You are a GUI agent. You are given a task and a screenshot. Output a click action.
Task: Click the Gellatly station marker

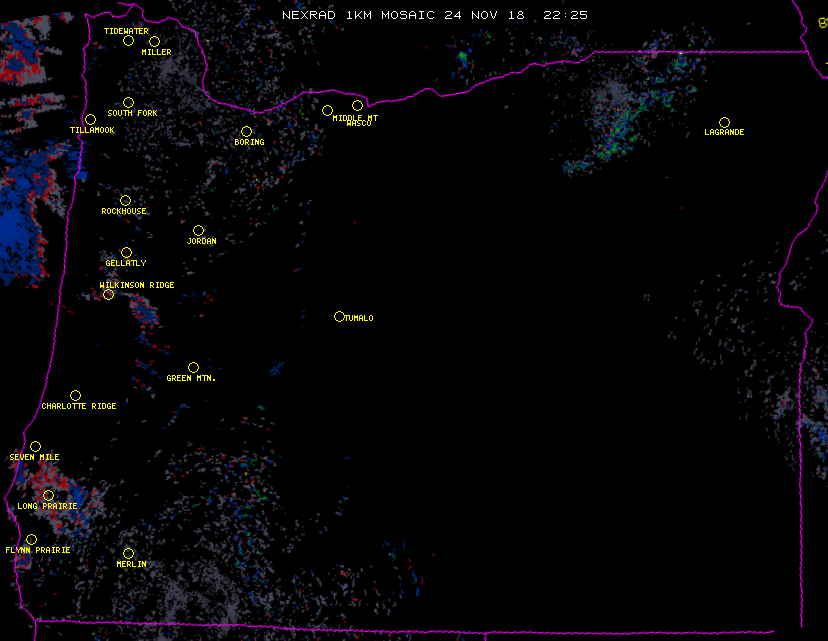tap(126, 253)
